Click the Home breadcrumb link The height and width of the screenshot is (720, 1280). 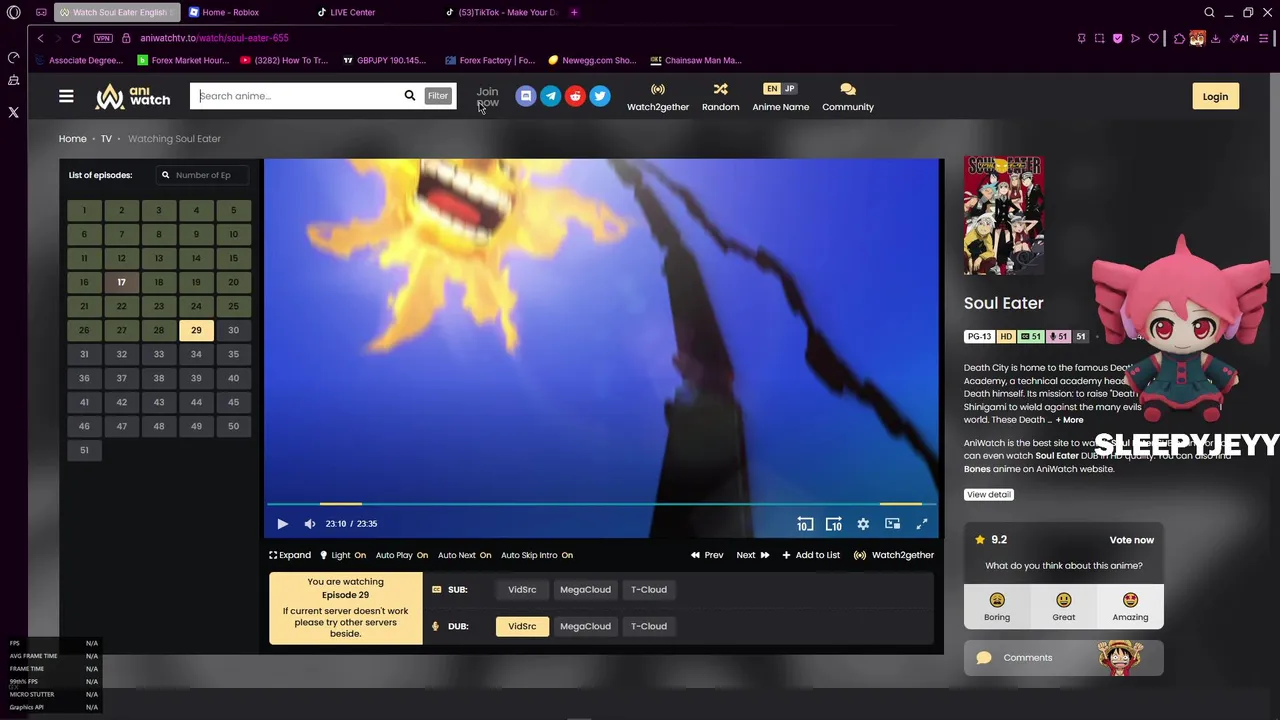tap(72, 139)
